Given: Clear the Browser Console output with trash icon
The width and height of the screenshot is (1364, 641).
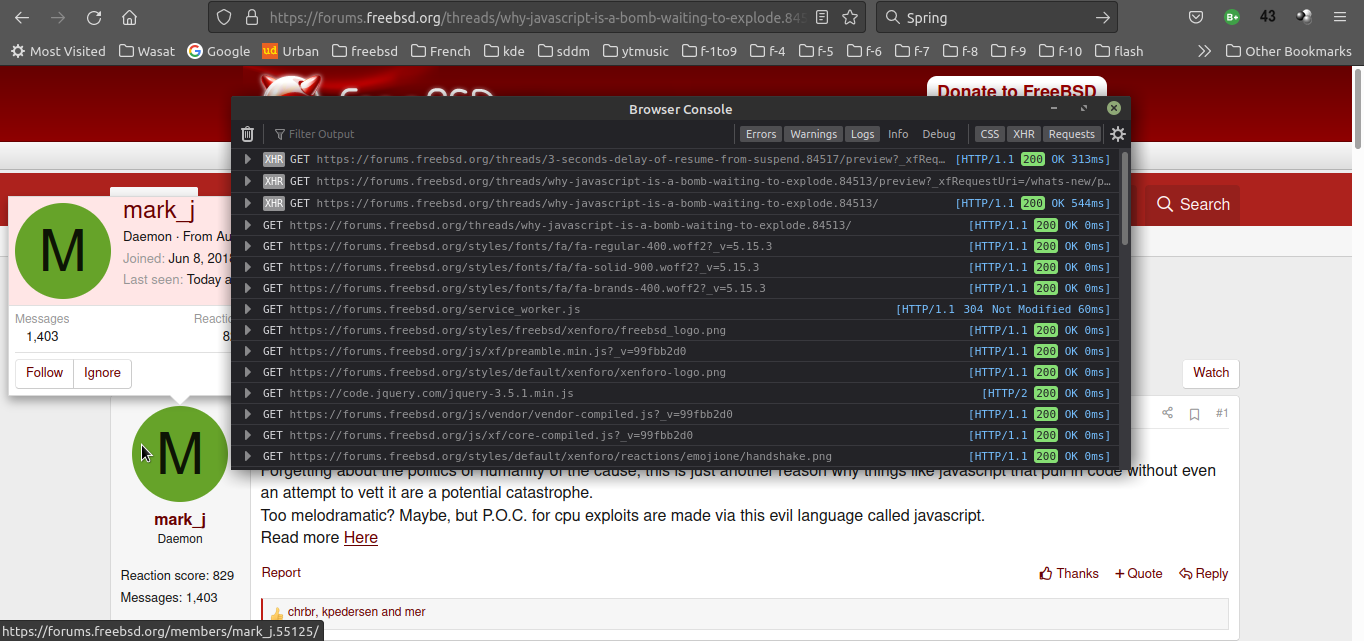Looking at the screenshot, I should coord(248,134).
